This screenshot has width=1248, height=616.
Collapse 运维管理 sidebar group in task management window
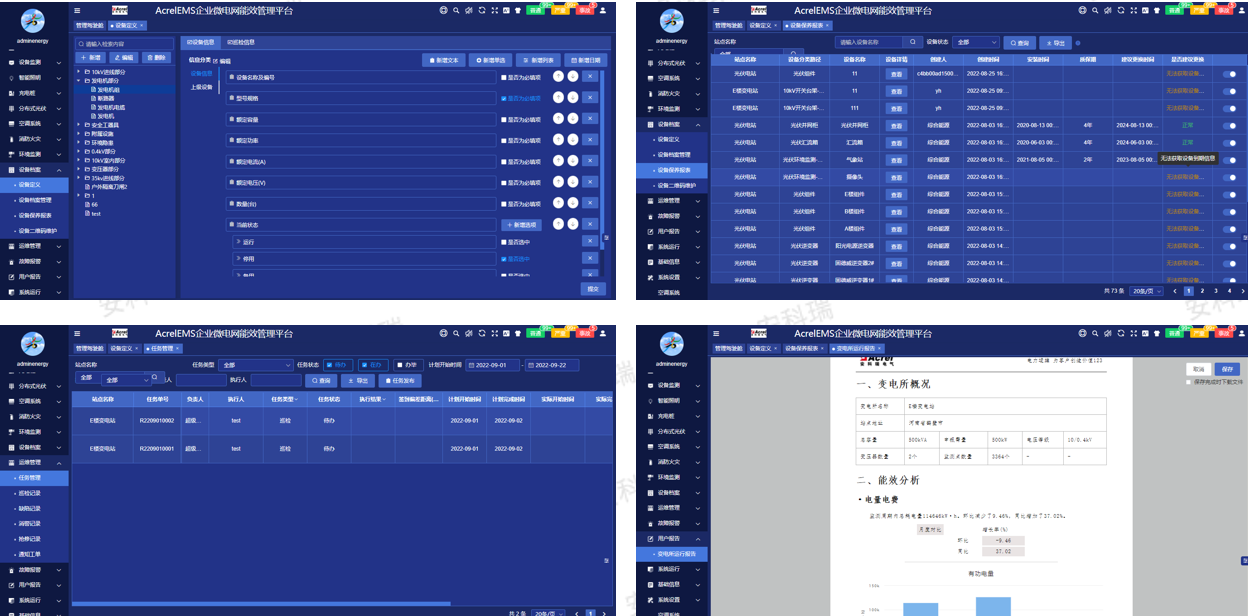[36, 463]
